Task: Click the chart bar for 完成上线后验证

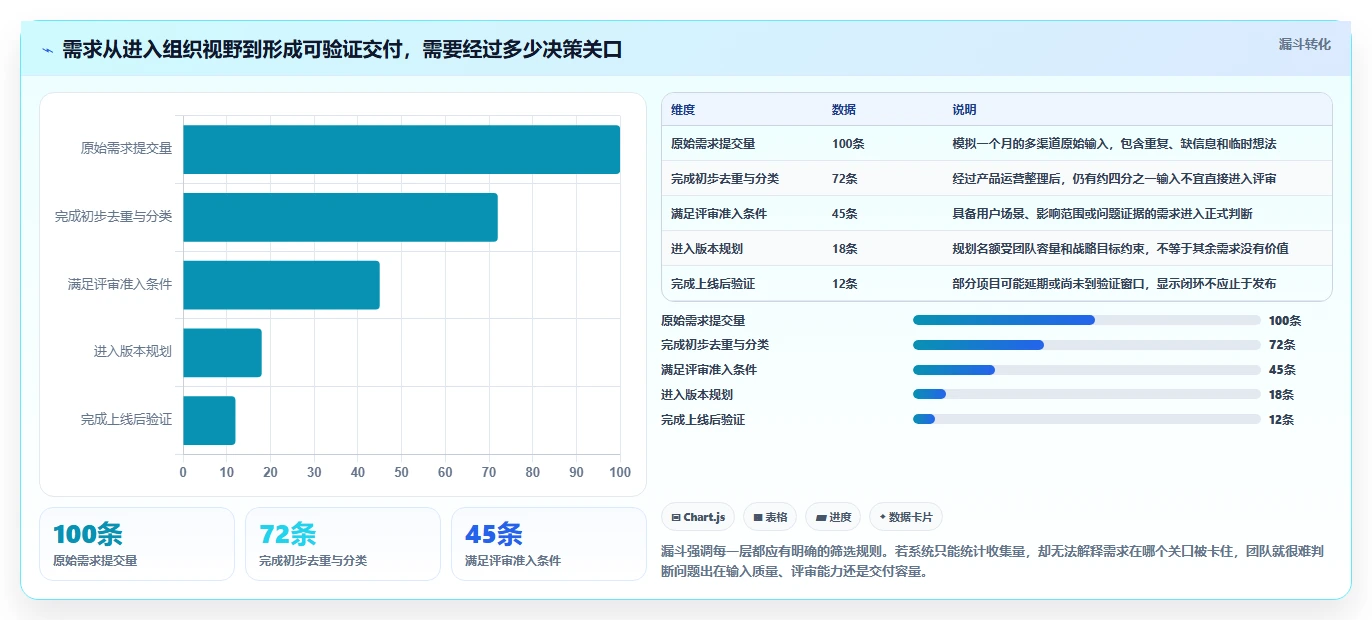Action: click(x=209, y=420)
